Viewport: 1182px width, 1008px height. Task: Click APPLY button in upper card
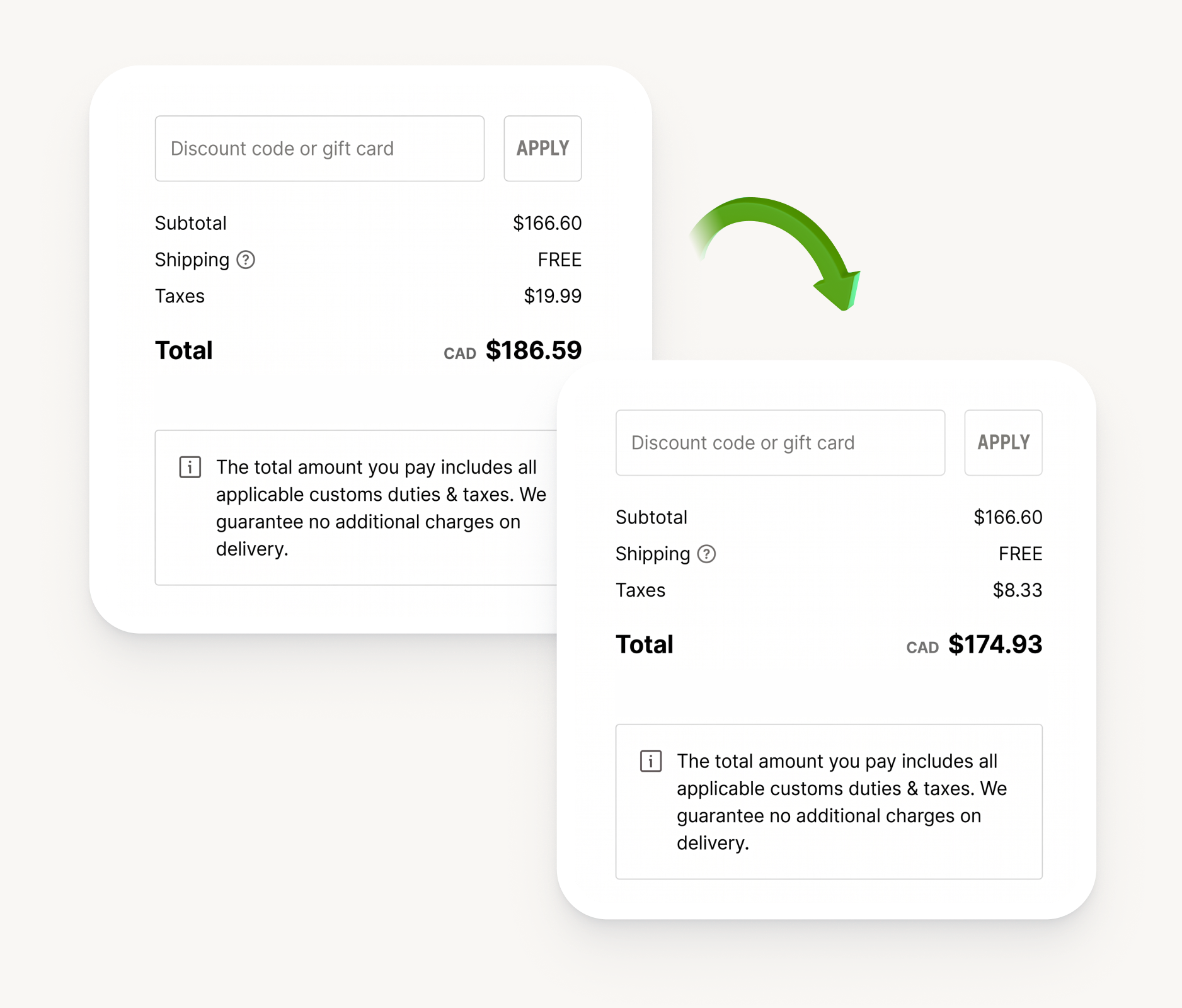[x=542, y=149]
